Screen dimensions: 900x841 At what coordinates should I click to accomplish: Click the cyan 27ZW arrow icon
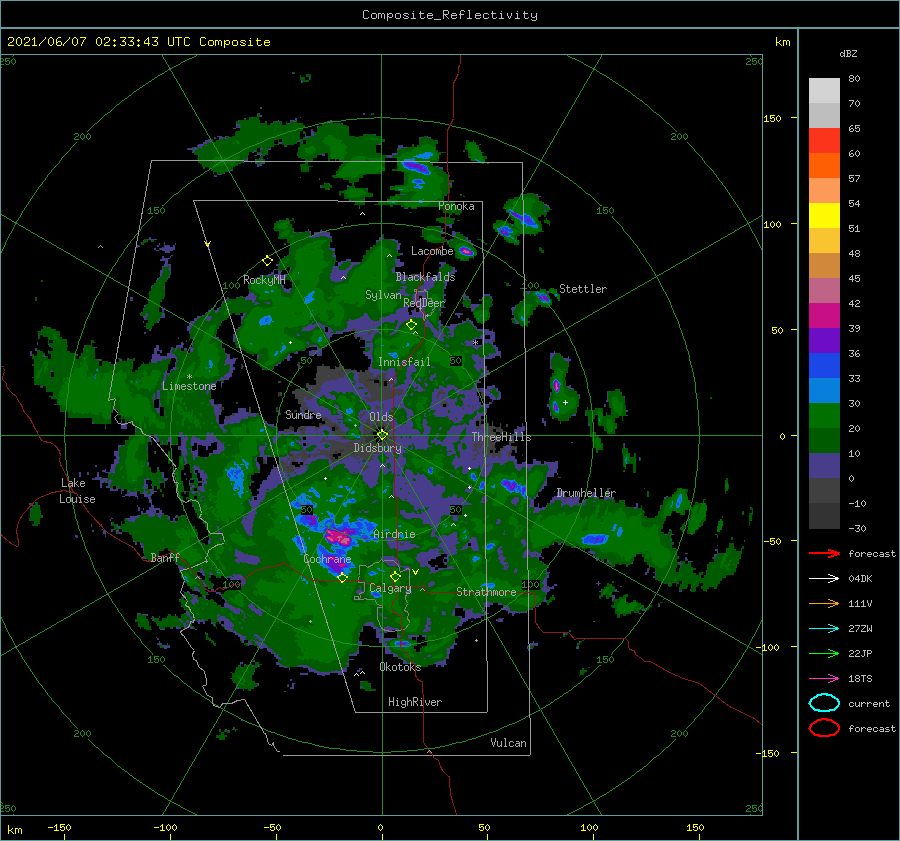click(x=824, y=629)
